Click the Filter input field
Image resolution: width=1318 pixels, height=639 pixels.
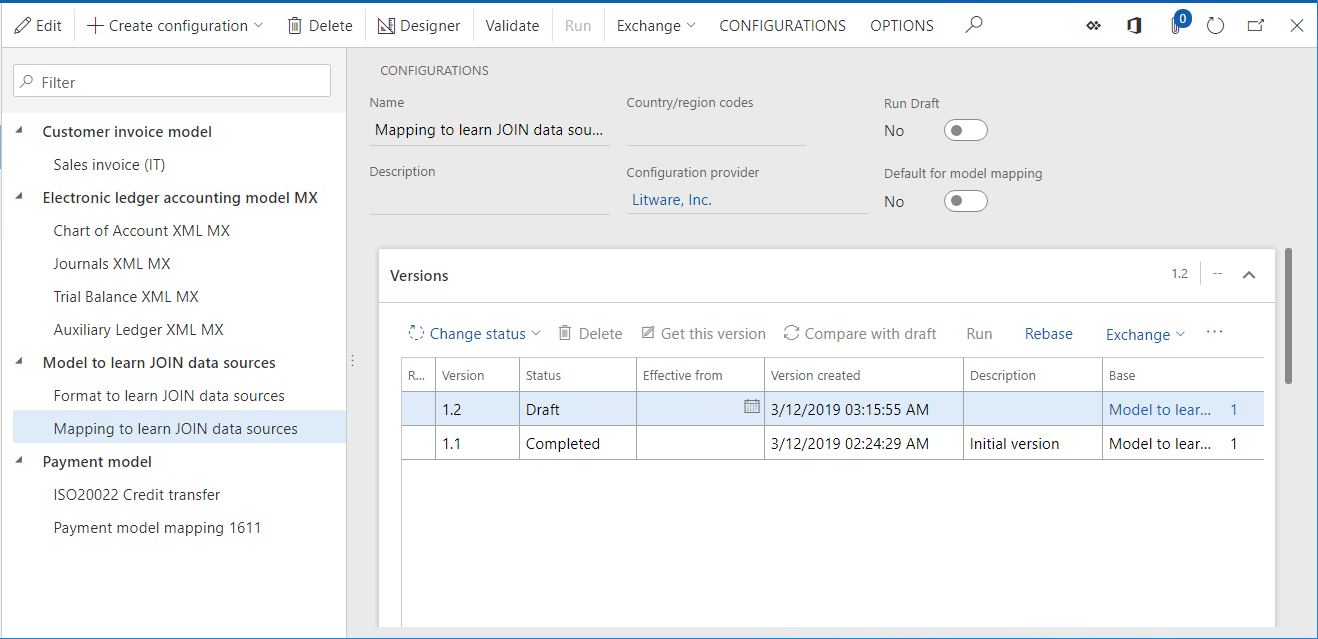tap(172, 82)
